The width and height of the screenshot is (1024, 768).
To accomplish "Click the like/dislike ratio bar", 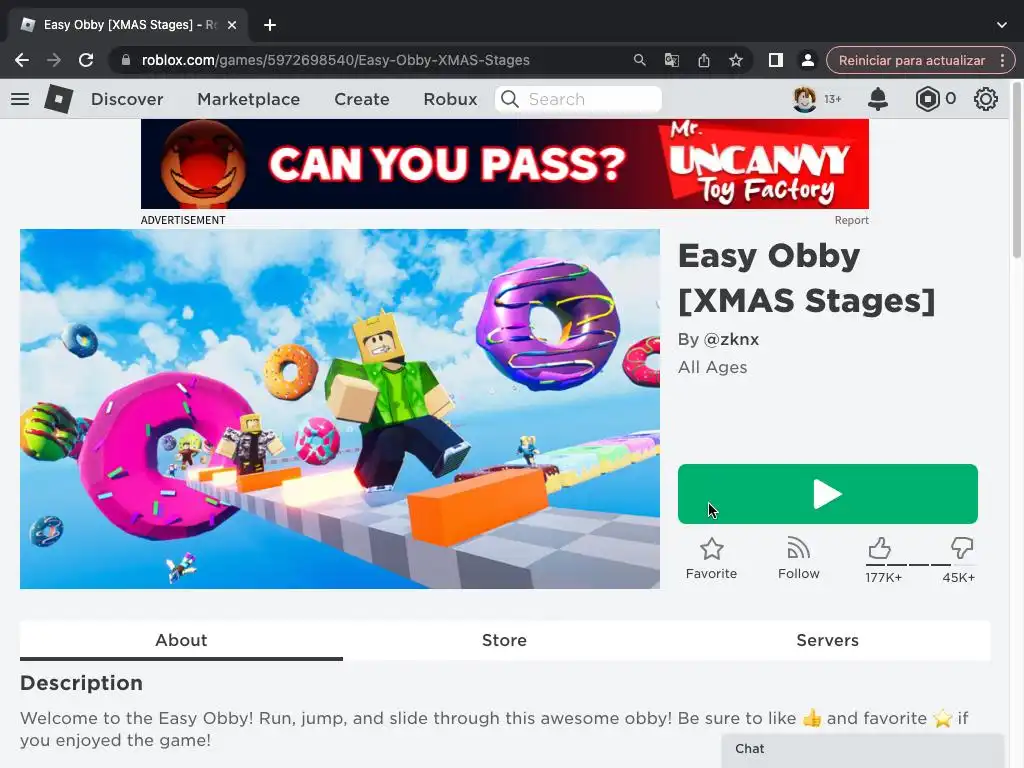I will (x=920, y=564).
